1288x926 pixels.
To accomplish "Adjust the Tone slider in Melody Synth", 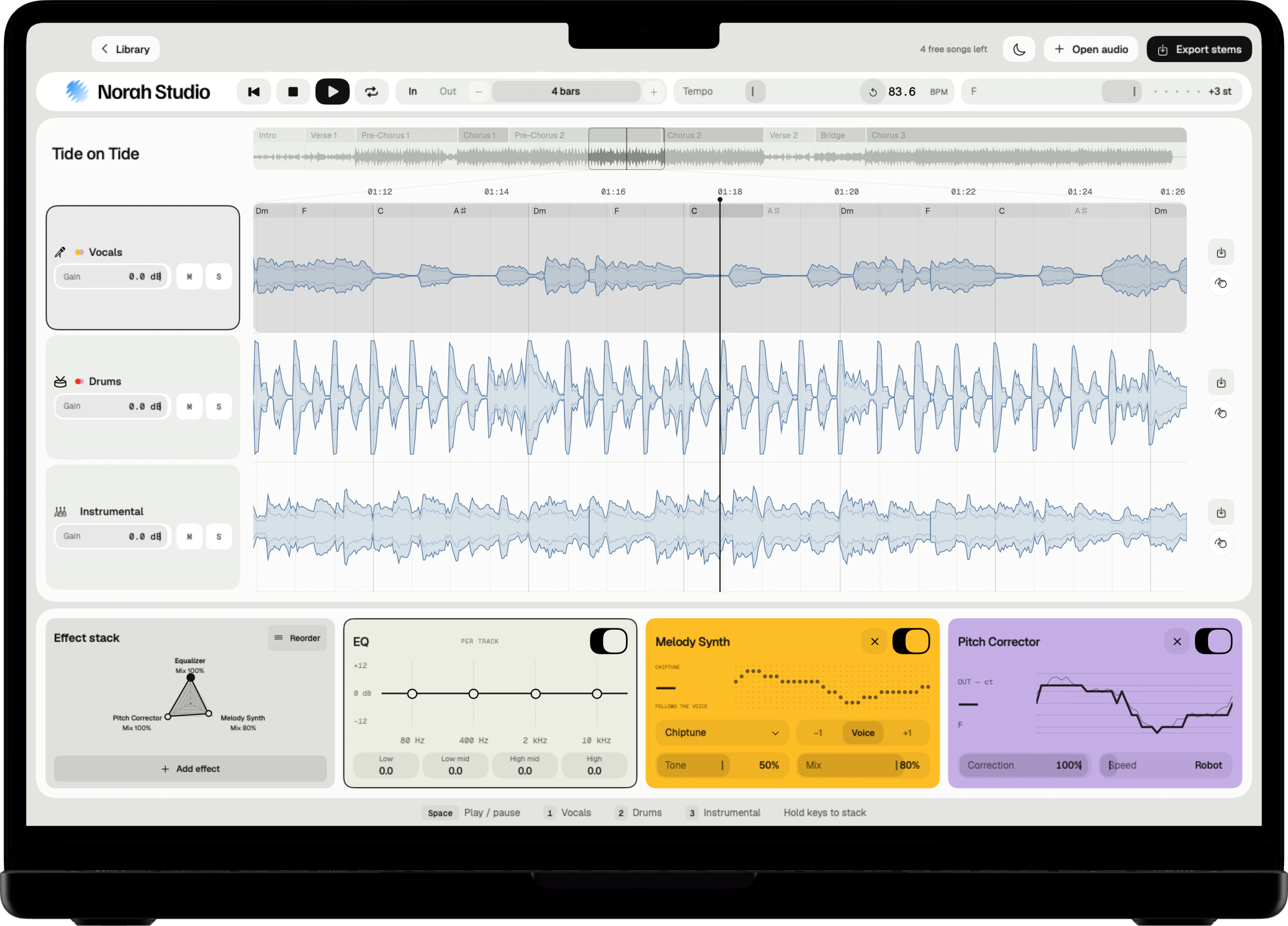I will click(722, 765).
